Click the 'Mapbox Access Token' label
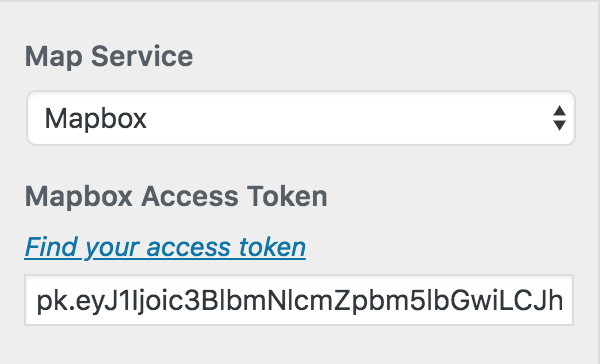 pyautogui.click(x=176, y=197)
